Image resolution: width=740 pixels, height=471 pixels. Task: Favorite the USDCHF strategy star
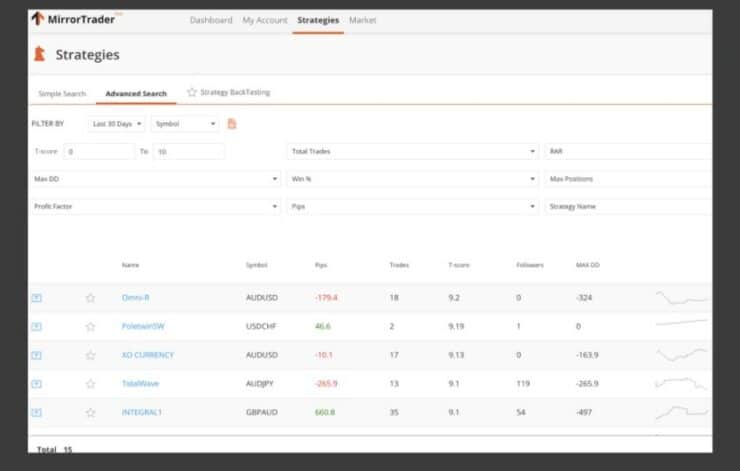(90, 327)
